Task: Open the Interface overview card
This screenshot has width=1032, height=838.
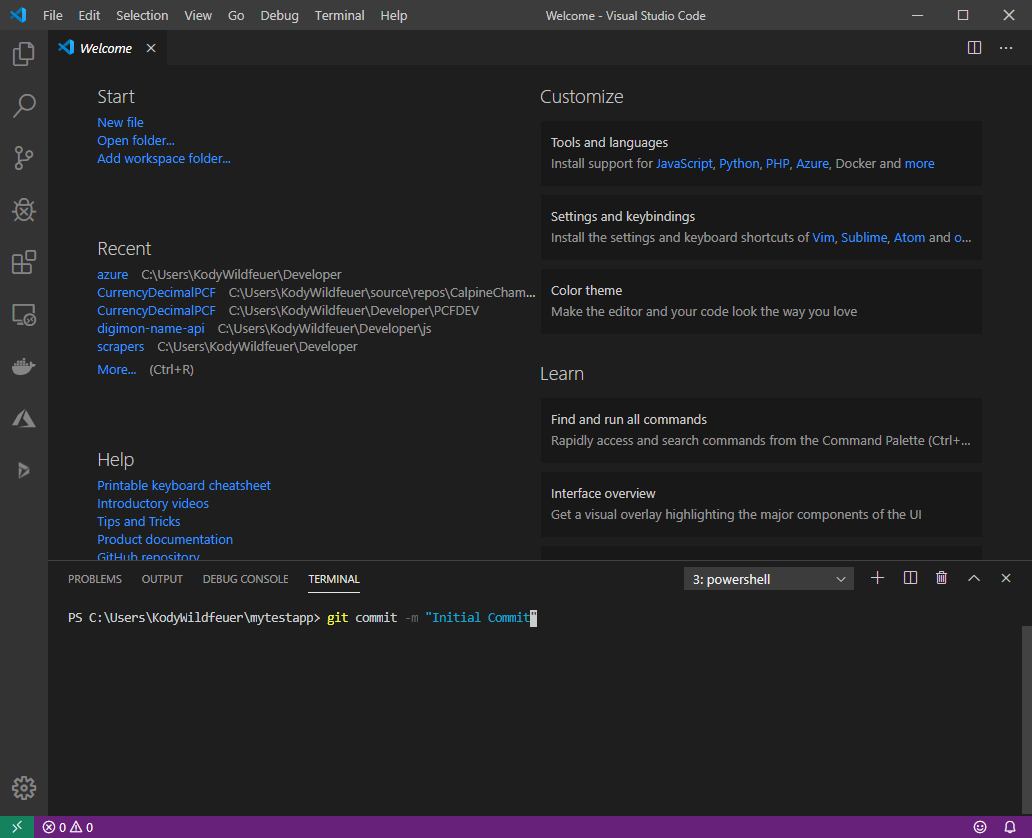Action: coord(761,504)
